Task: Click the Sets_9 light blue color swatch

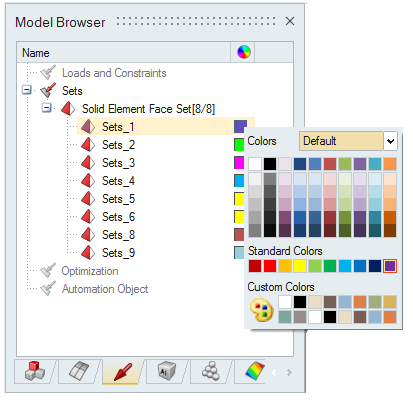Action: coord(239,253)
